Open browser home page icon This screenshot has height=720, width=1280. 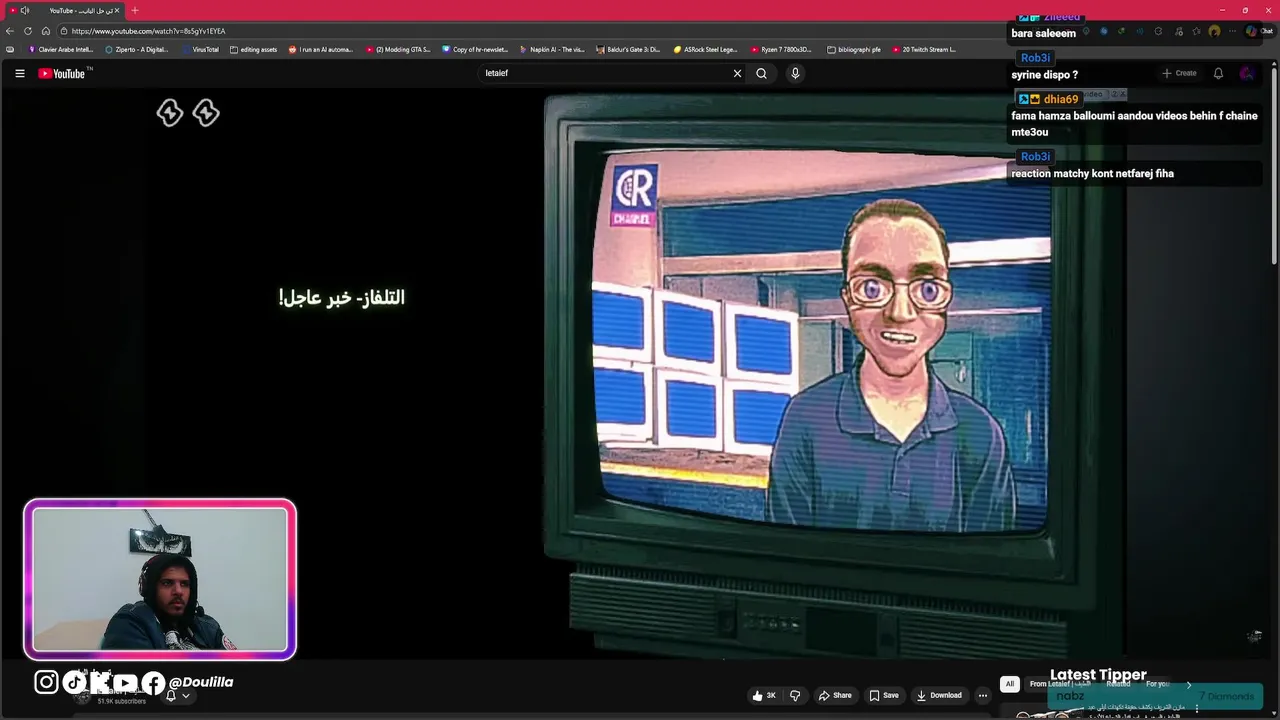click(x=45, y=31)
